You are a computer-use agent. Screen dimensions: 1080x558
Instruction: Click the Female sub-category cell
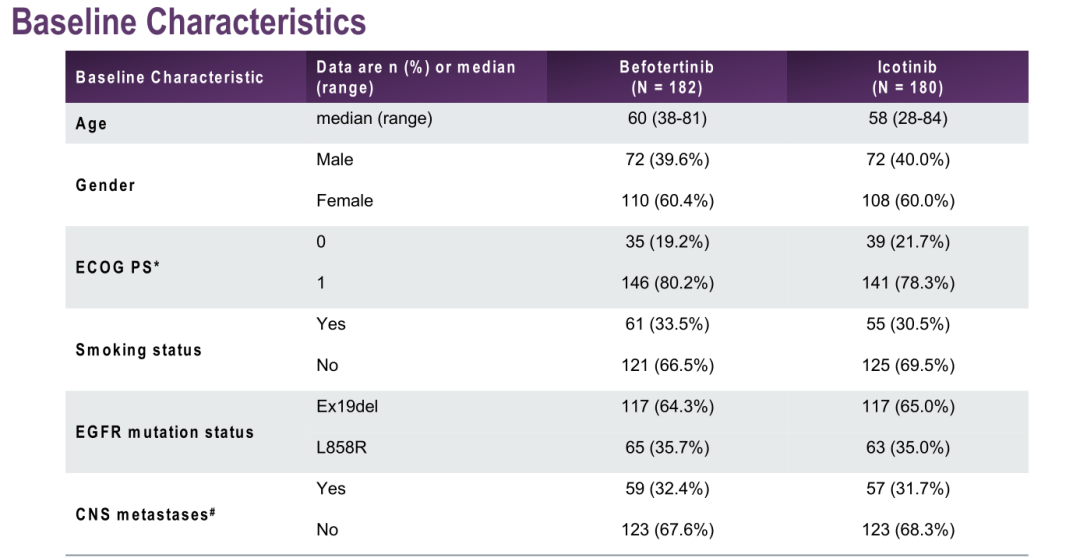[x=344, y=201]
